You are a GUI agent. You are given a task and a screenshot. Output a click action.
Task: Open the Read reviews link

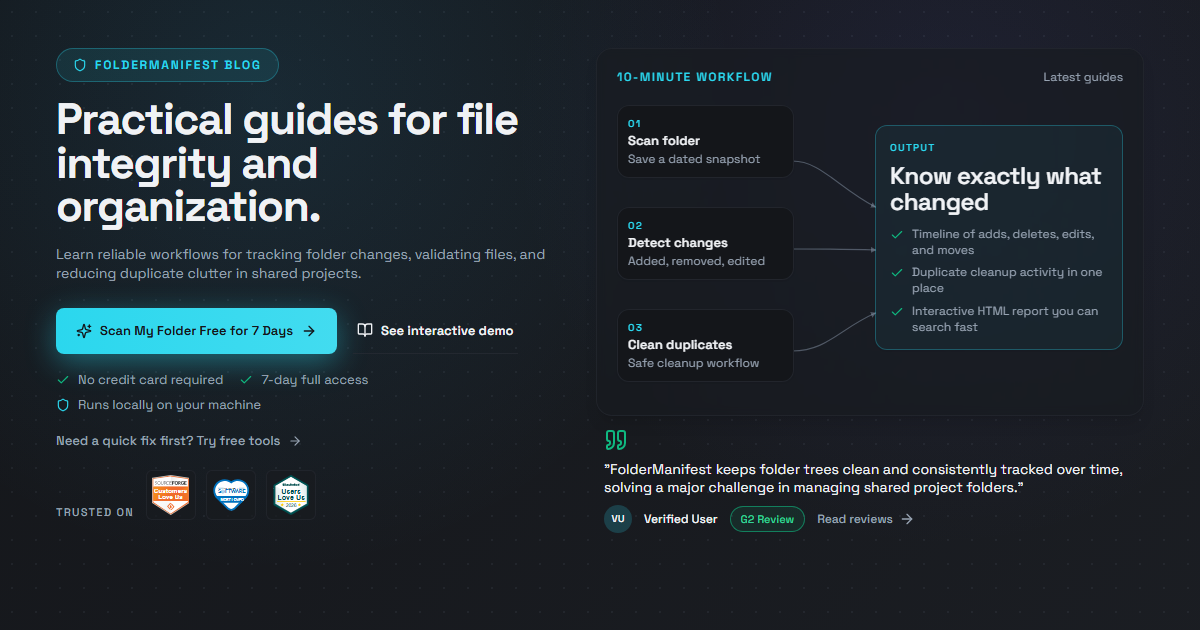coord(865,519)
